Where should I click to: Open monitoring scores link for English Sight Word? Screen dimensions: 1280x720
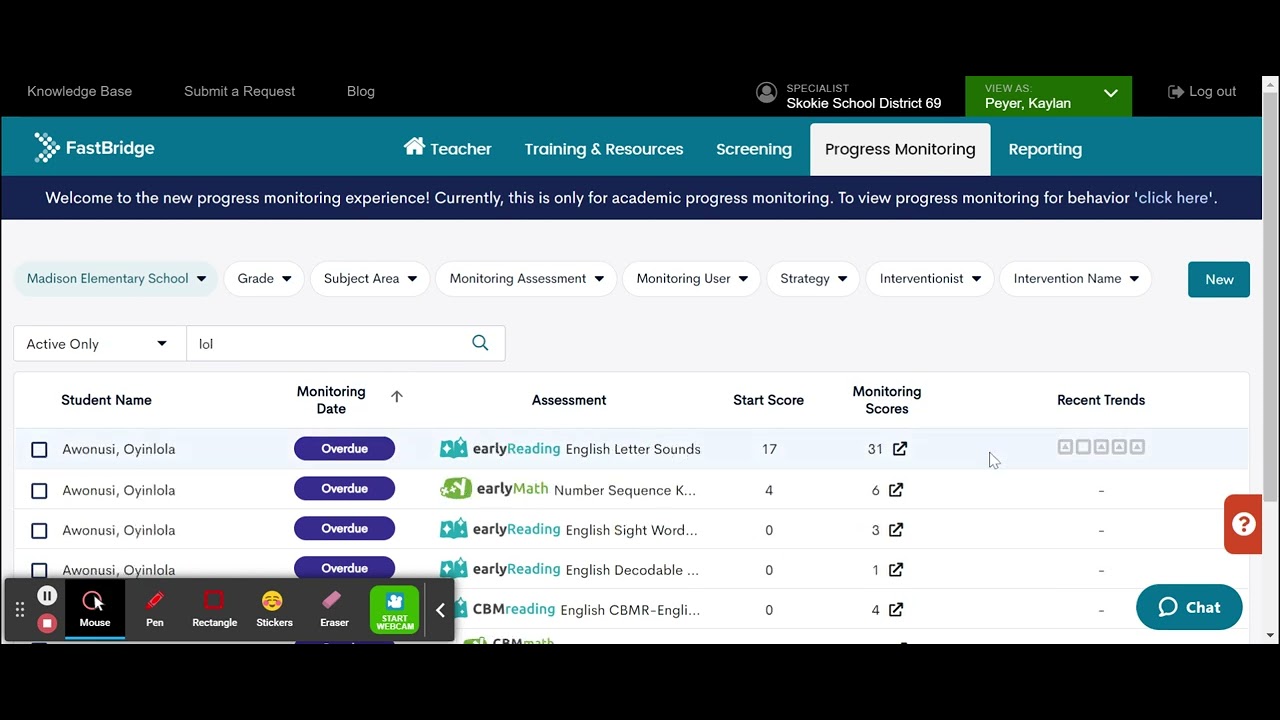[x=896, y=530]
